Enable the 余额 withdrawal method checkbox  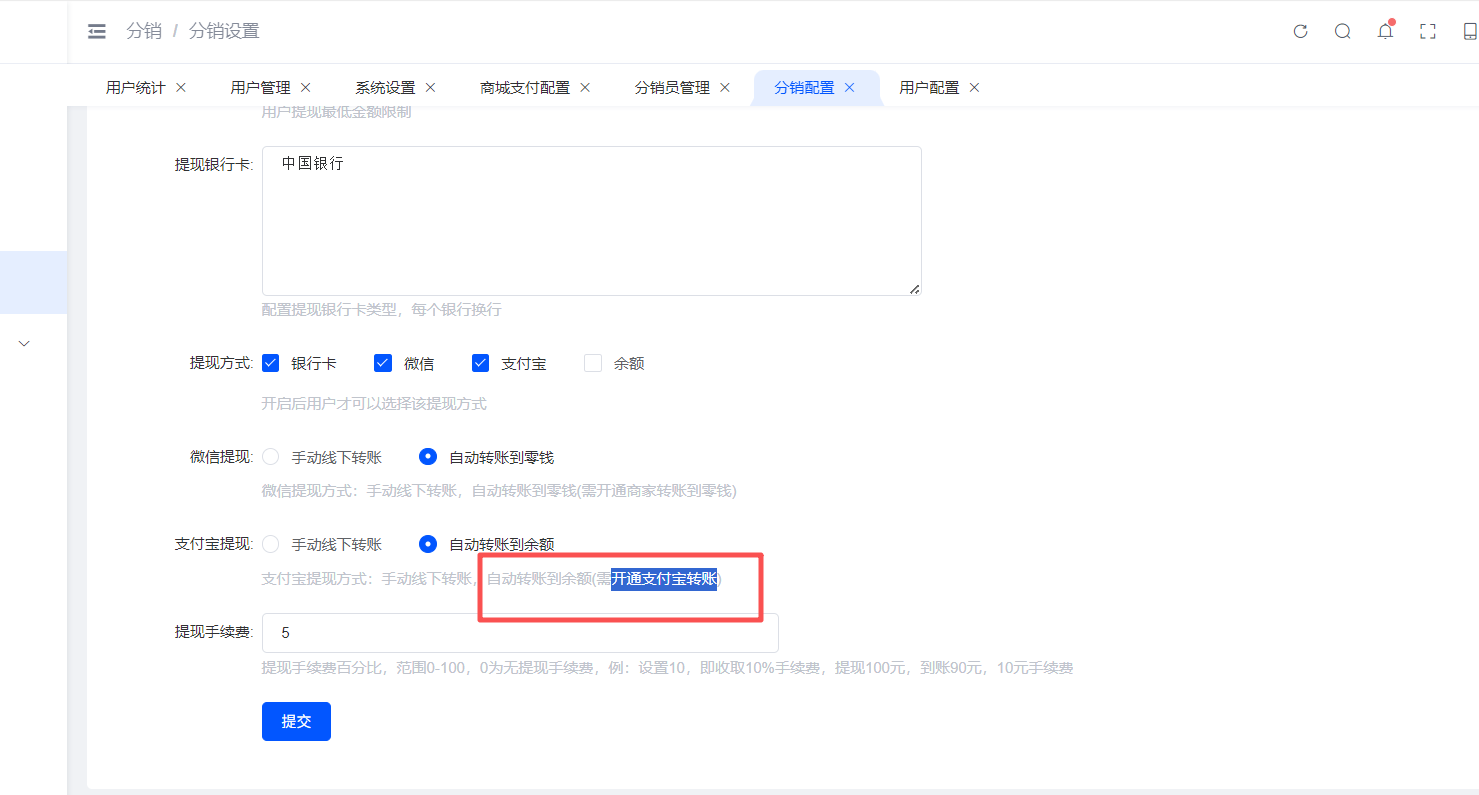tap(593, 363)
